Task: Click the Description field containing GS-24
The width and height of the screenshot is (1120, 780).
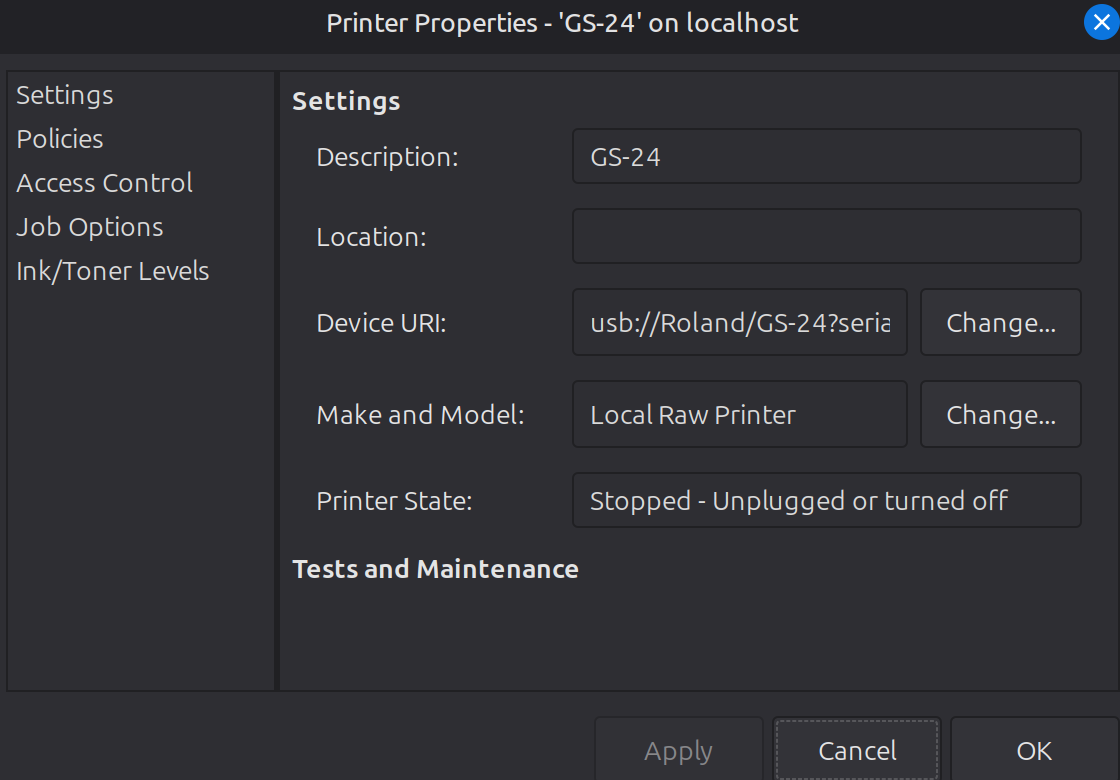Action: tap(826, 157)
